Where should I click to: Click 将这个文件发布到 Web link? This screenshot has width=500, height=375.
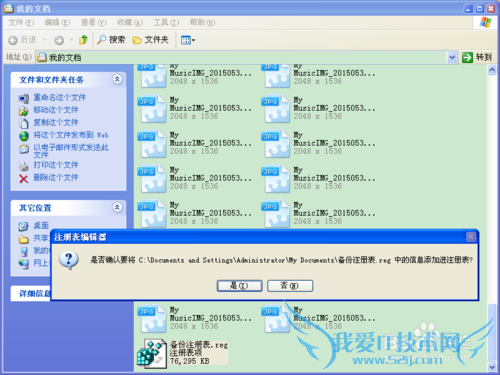tap(71, 135)
